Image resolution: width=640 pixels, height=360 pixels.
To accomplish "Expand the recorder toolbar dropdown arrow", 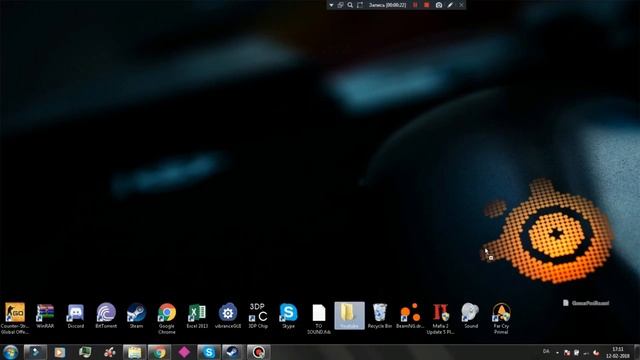I will pos(331,5).
